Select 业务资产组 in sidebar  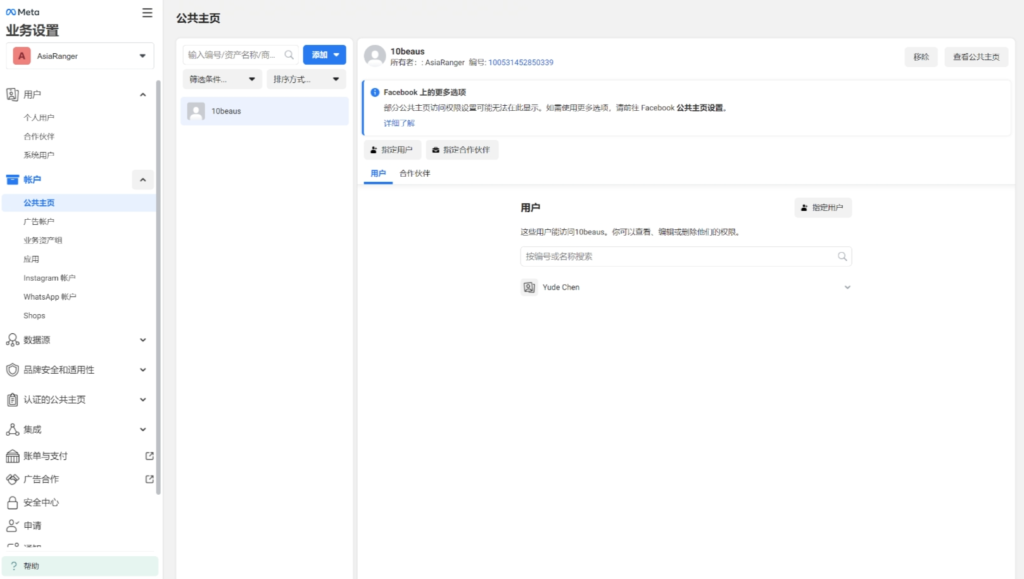click(43, 240)
